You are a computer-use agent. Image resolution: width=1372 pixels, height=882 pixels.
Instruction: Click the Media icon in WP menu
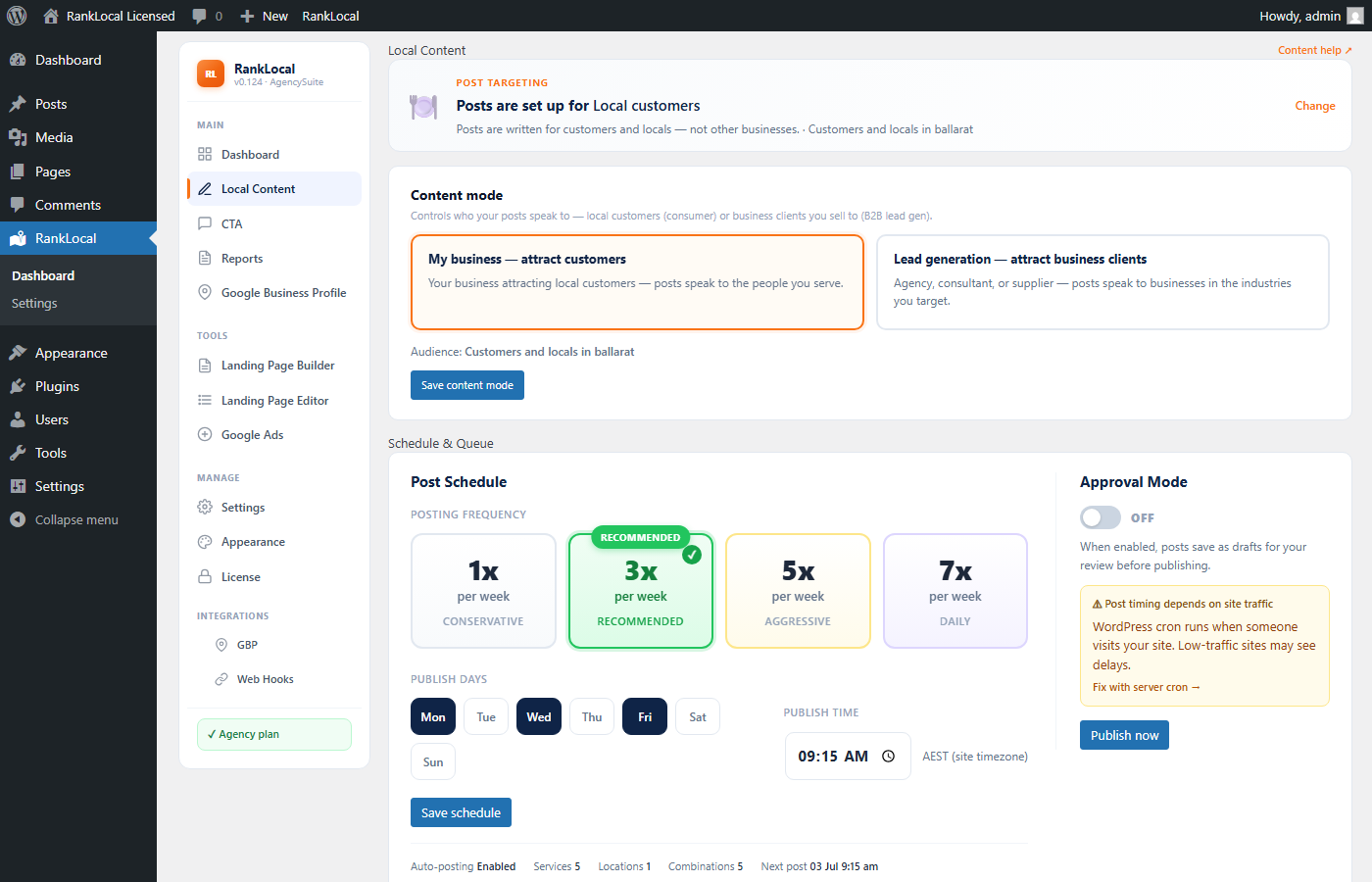(x=18, y=137)
